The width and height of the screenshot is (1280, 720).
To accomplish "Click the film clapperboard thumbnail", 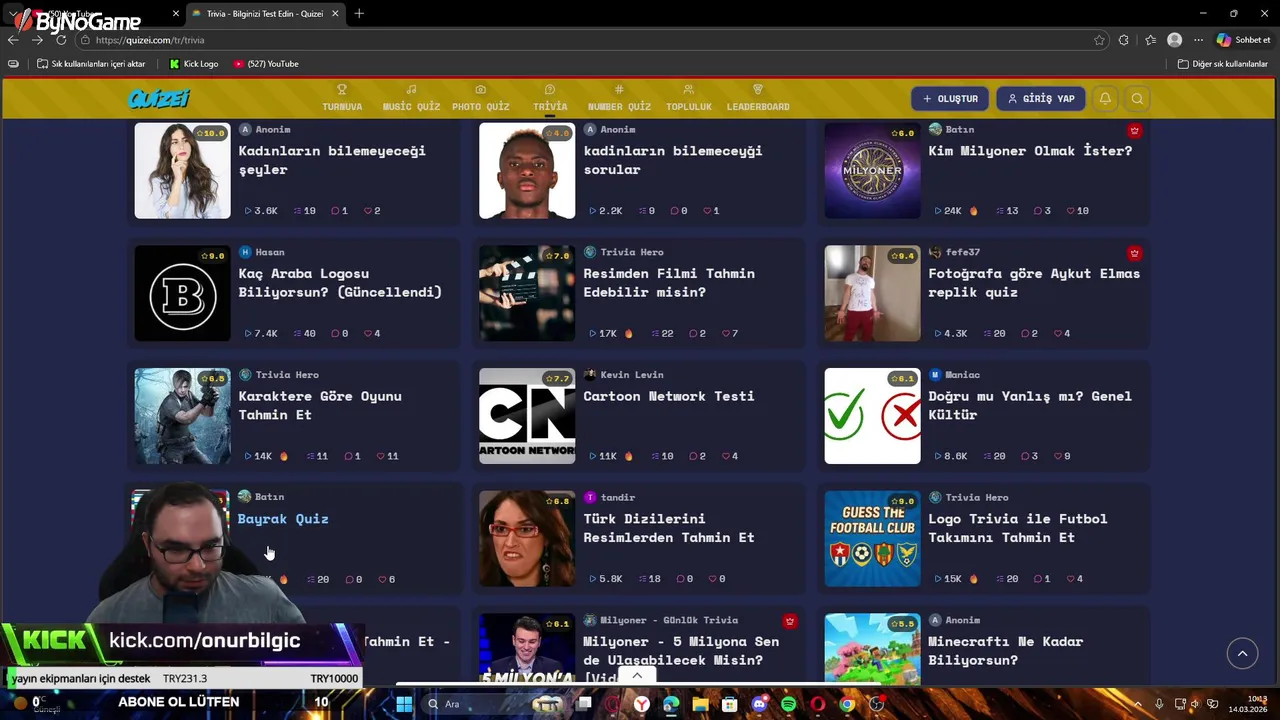I will coord(527,293).
